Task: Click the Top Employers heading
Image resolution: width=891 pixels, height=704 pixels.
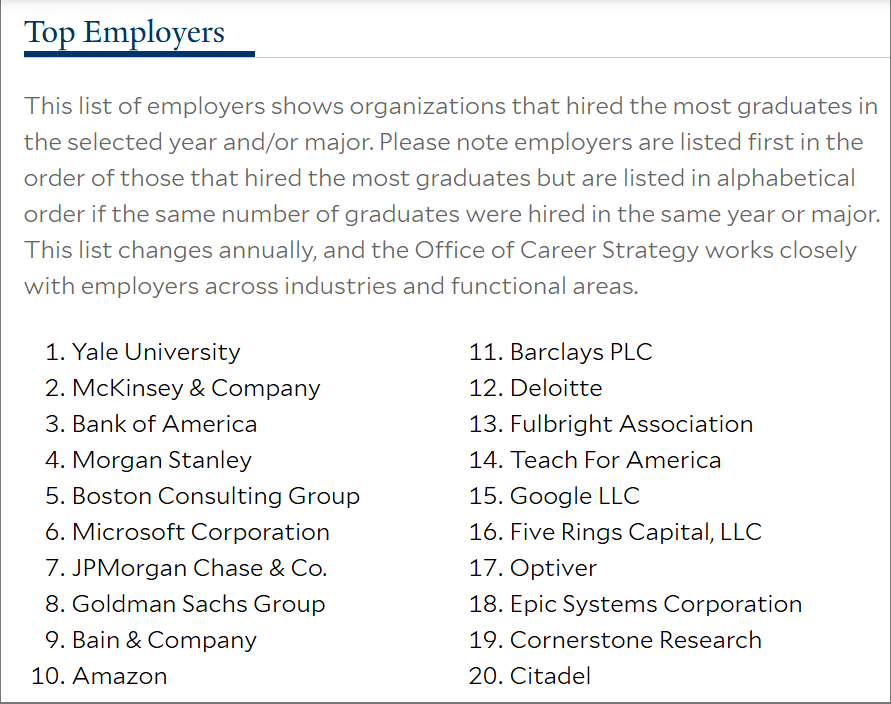Action: [124, 32]
